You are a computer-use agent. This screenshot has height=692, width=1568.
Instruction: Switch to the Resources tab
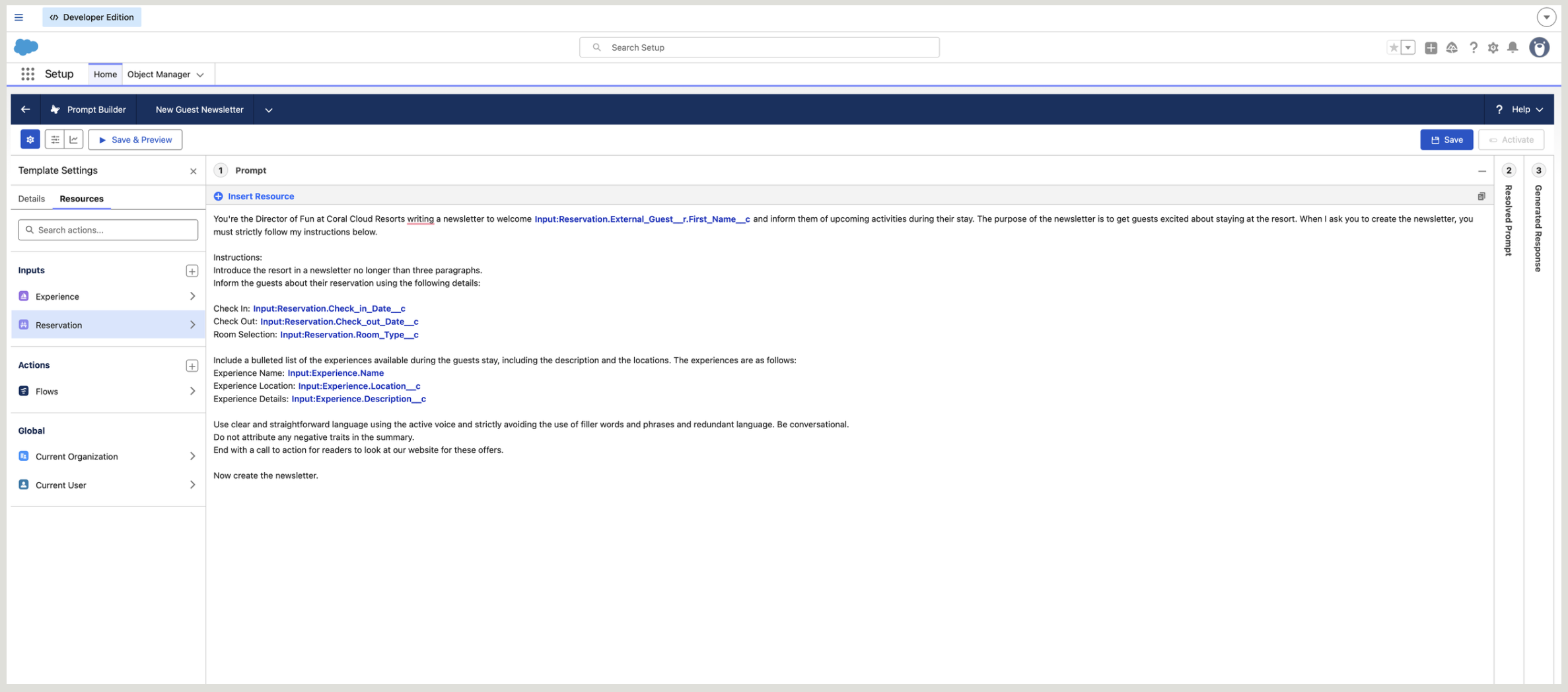coord(81,199)
